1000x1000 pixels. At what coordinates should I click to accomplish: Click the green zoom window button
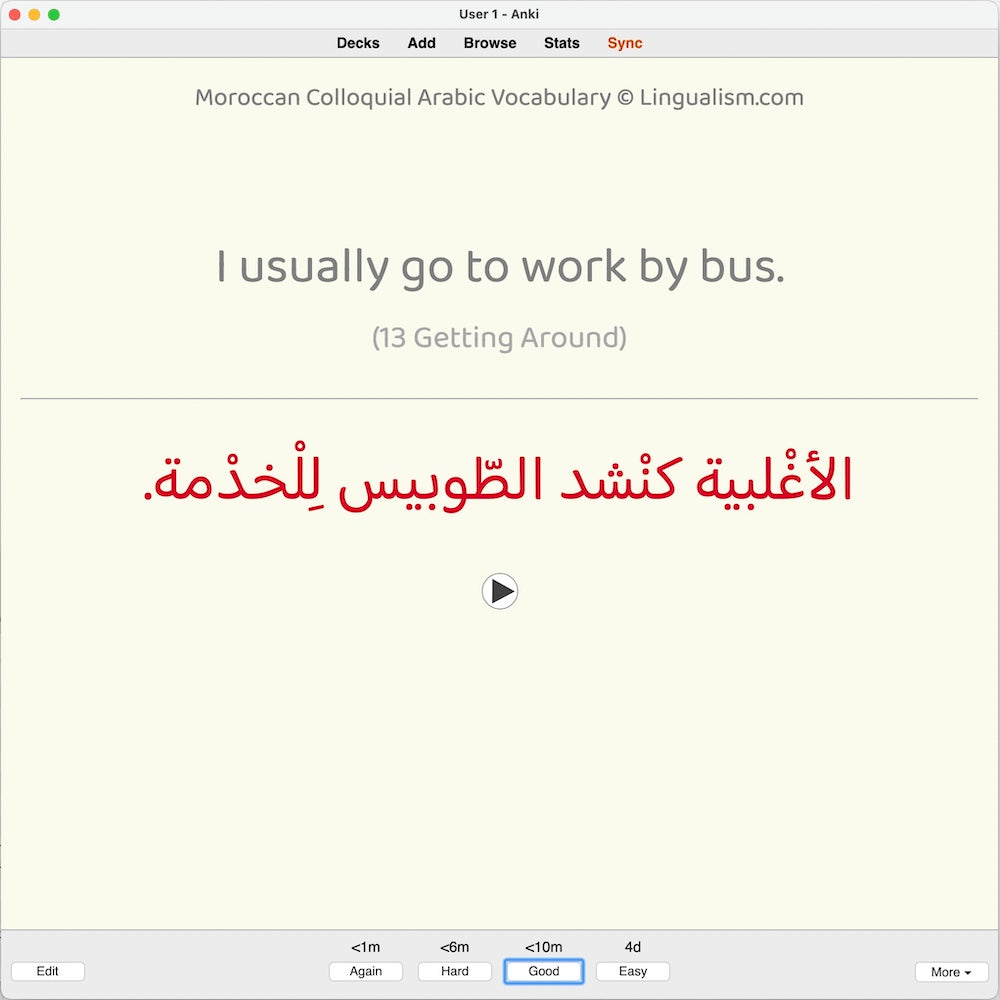pos(53,14)
